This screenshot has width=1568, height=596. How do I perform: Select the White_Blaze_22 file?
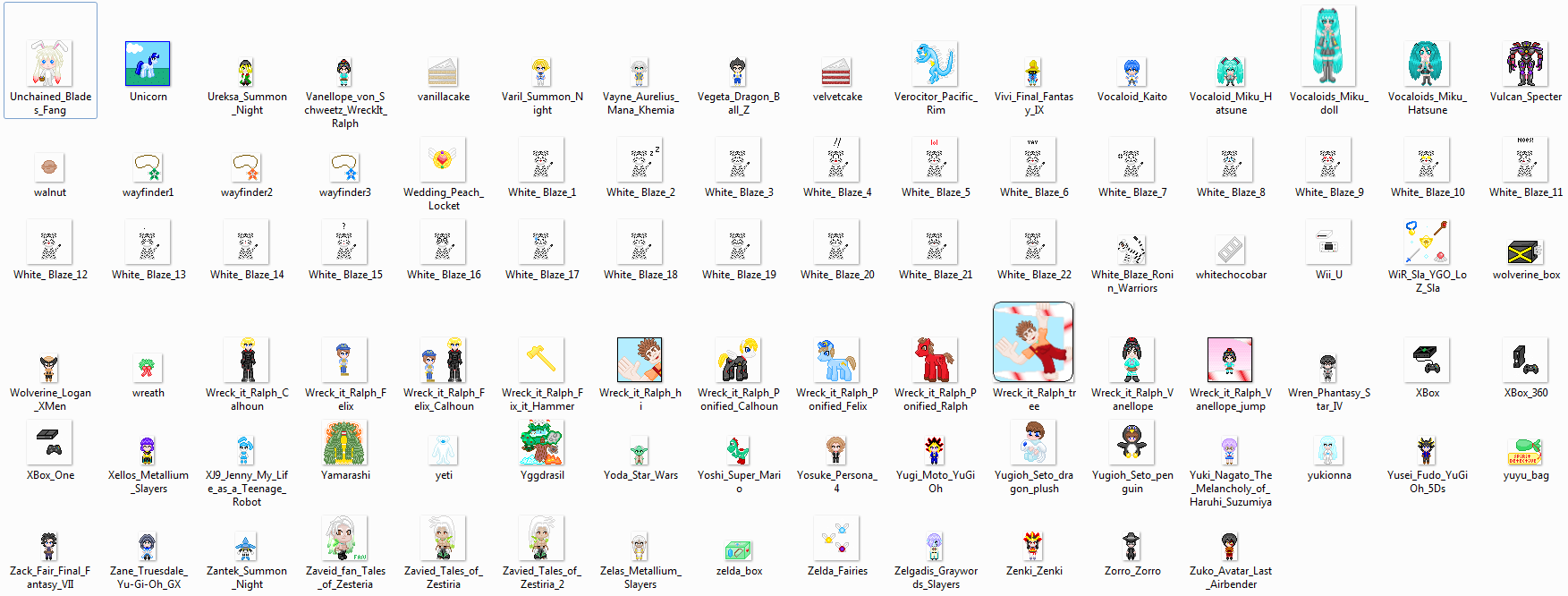pyautogui.click(x=1033, y=242)
